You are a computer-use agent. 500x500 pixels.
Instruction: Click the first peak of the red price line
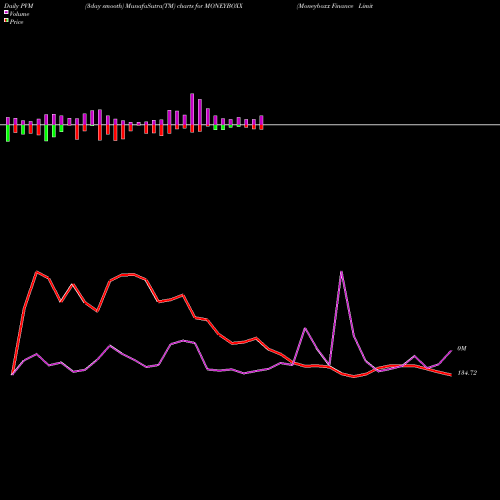point(37,272)
